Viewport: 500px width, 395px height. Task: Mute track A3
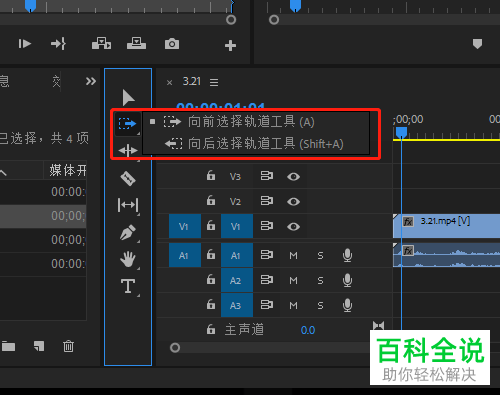(x=293, y=305)
